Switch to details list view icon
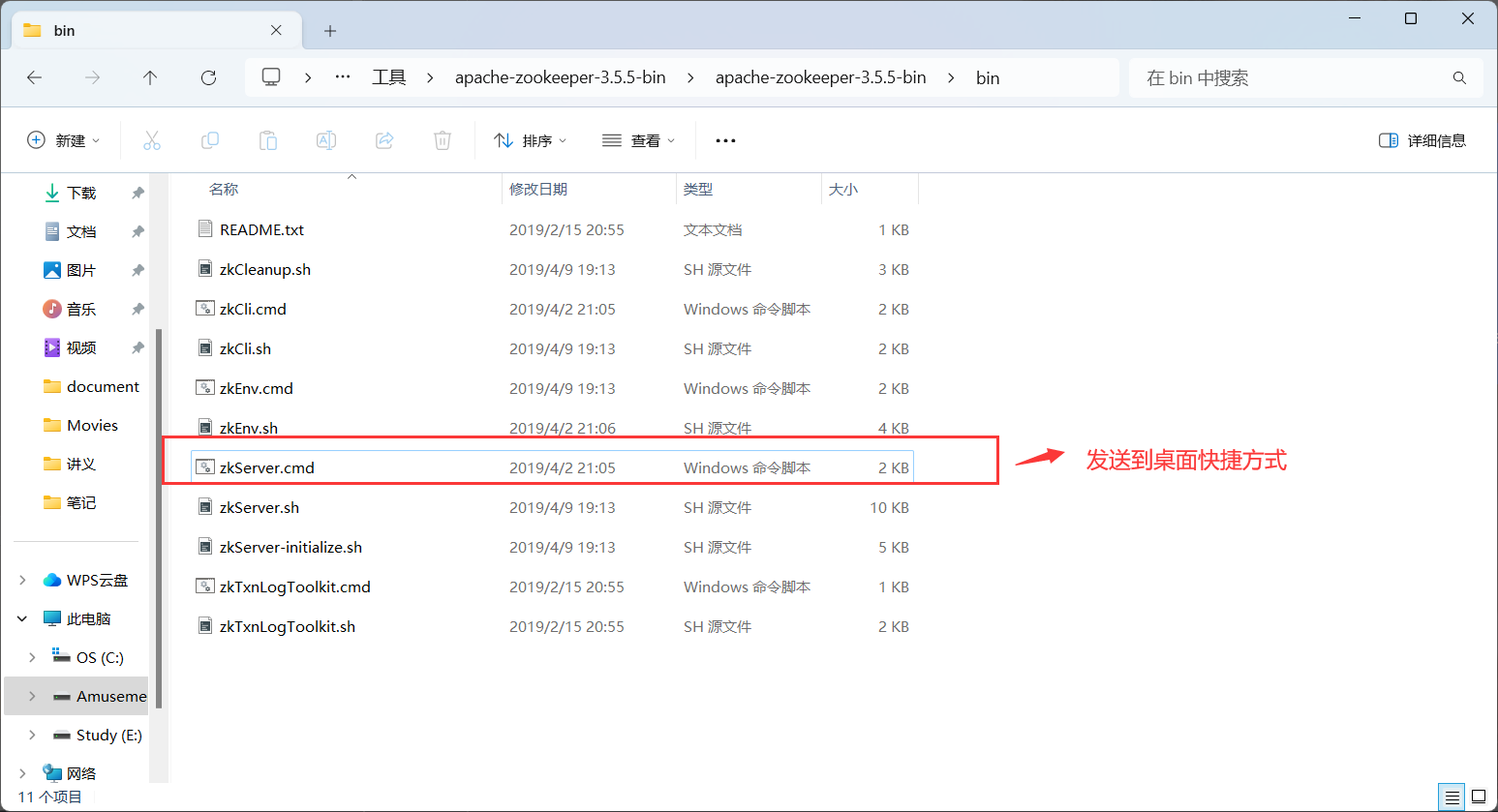 tap(1452, 797)
